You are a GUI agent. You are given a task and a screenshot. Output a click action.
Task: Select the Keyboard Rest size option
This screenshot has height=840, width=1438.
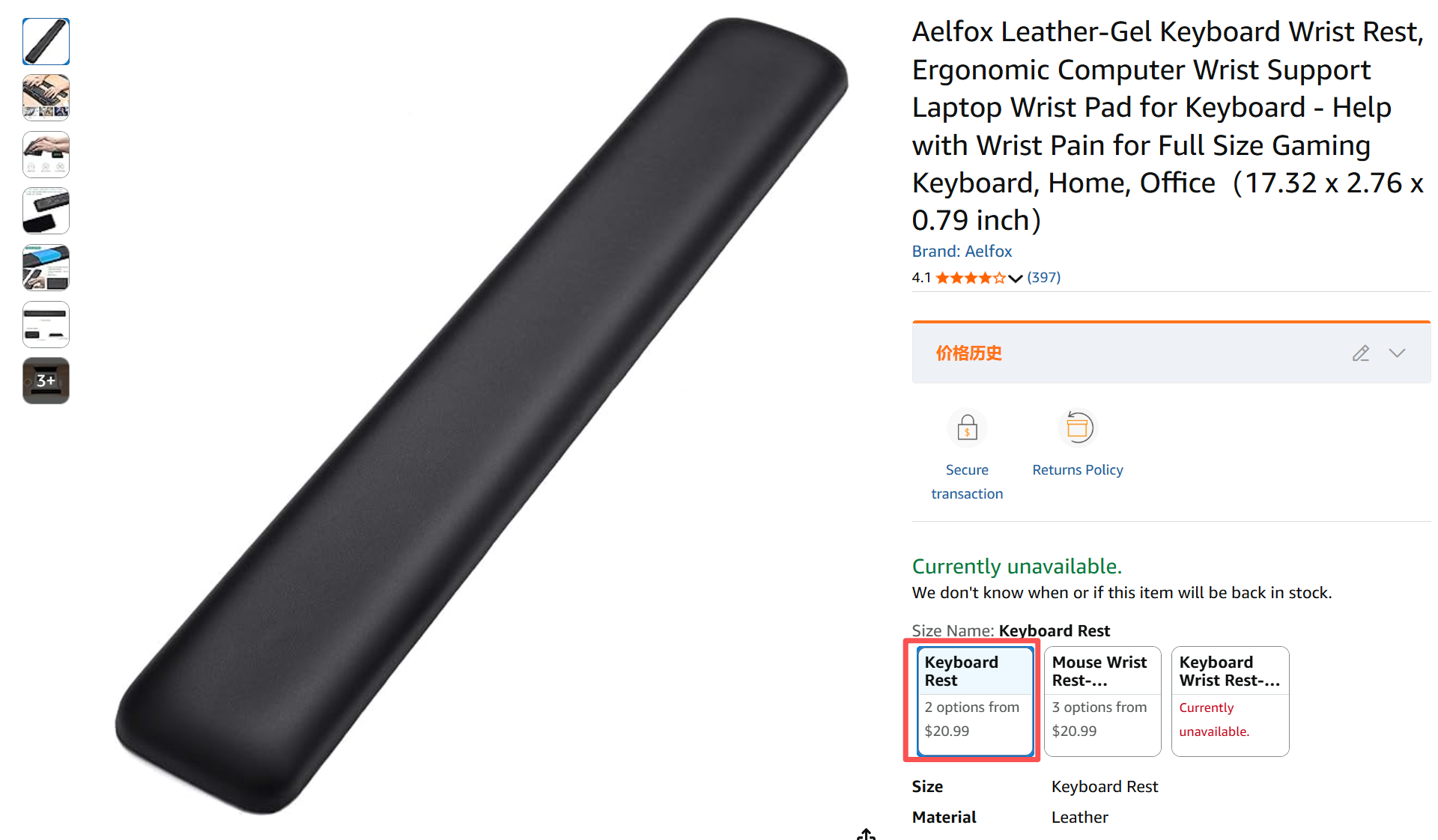coord(975,701)
